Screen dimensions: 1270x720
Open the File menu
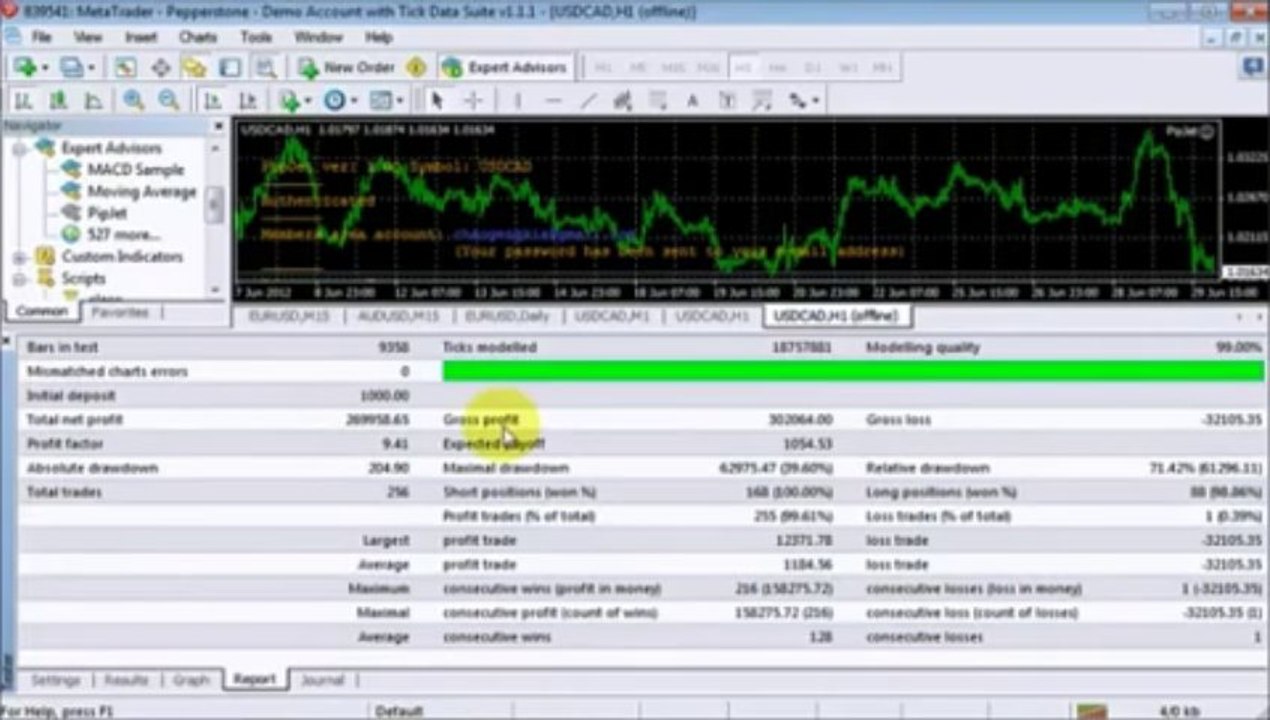point(41,37)
